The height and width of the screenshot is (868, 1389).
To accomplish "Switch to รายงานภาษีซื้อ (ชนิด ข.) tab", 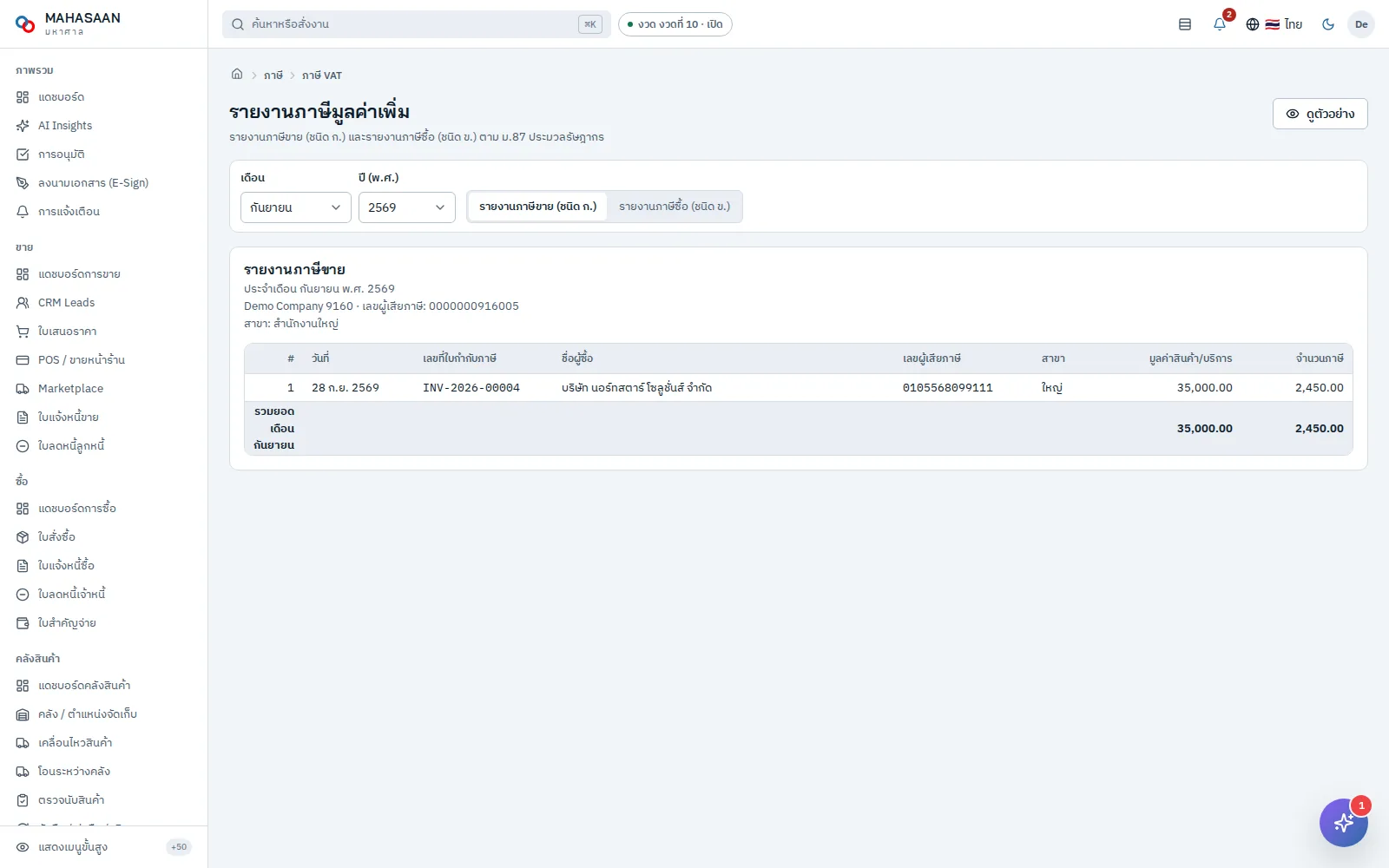I will [x=675, y=207].
